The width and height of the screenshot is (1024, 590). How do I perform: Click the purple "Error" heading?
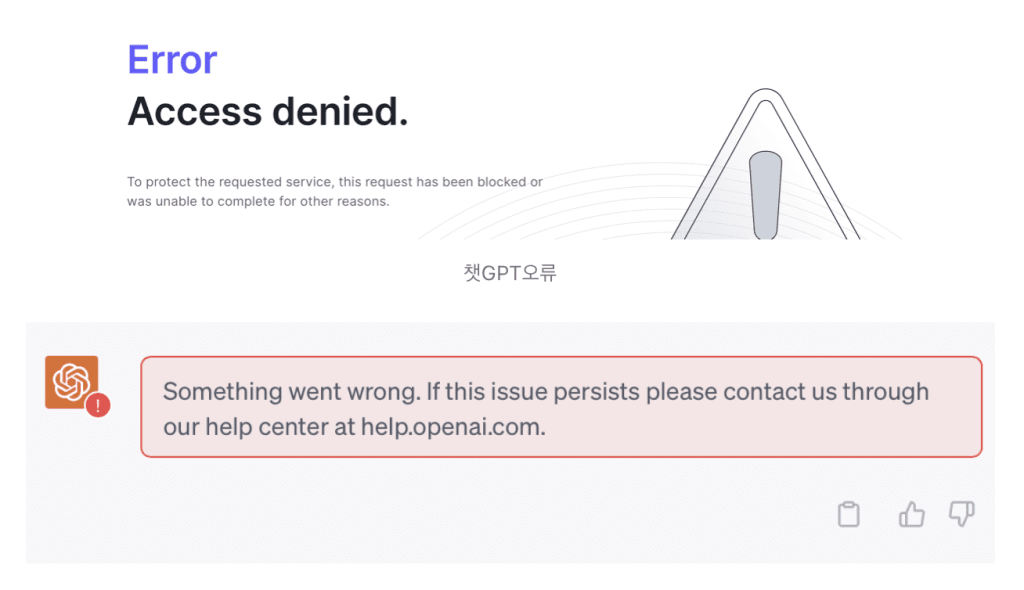[172, 60]
